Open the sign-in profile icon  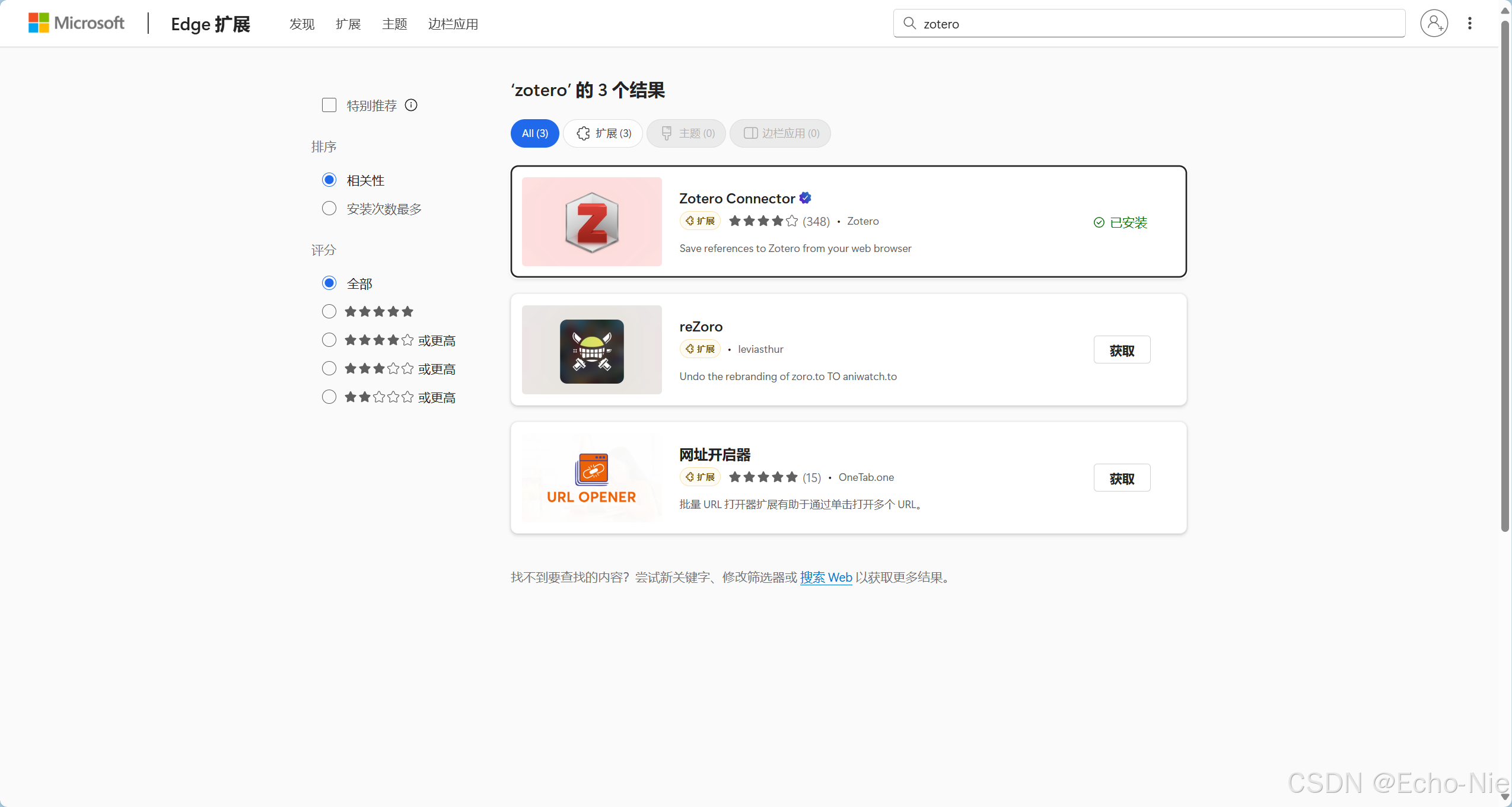coord(1433,23)
